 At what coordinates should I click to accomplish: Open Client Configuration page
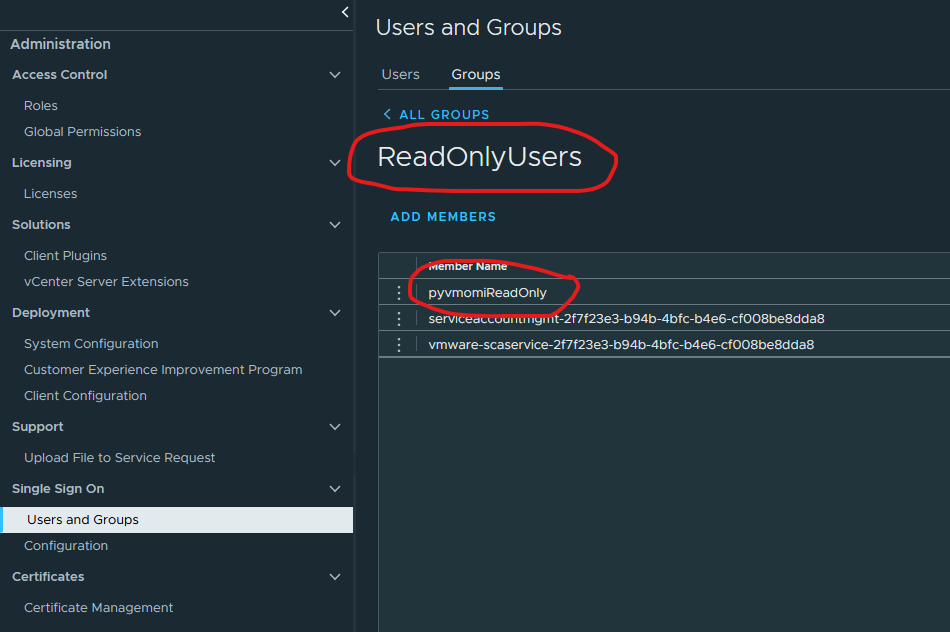tap(85, 396)
